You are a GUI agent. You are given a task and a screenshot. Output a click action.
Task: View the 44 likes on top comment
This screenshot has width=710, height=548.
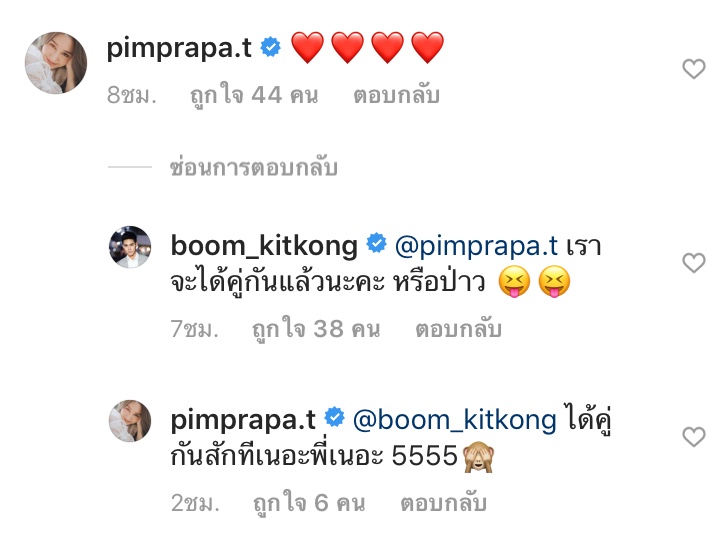click(x=254, y=95)
